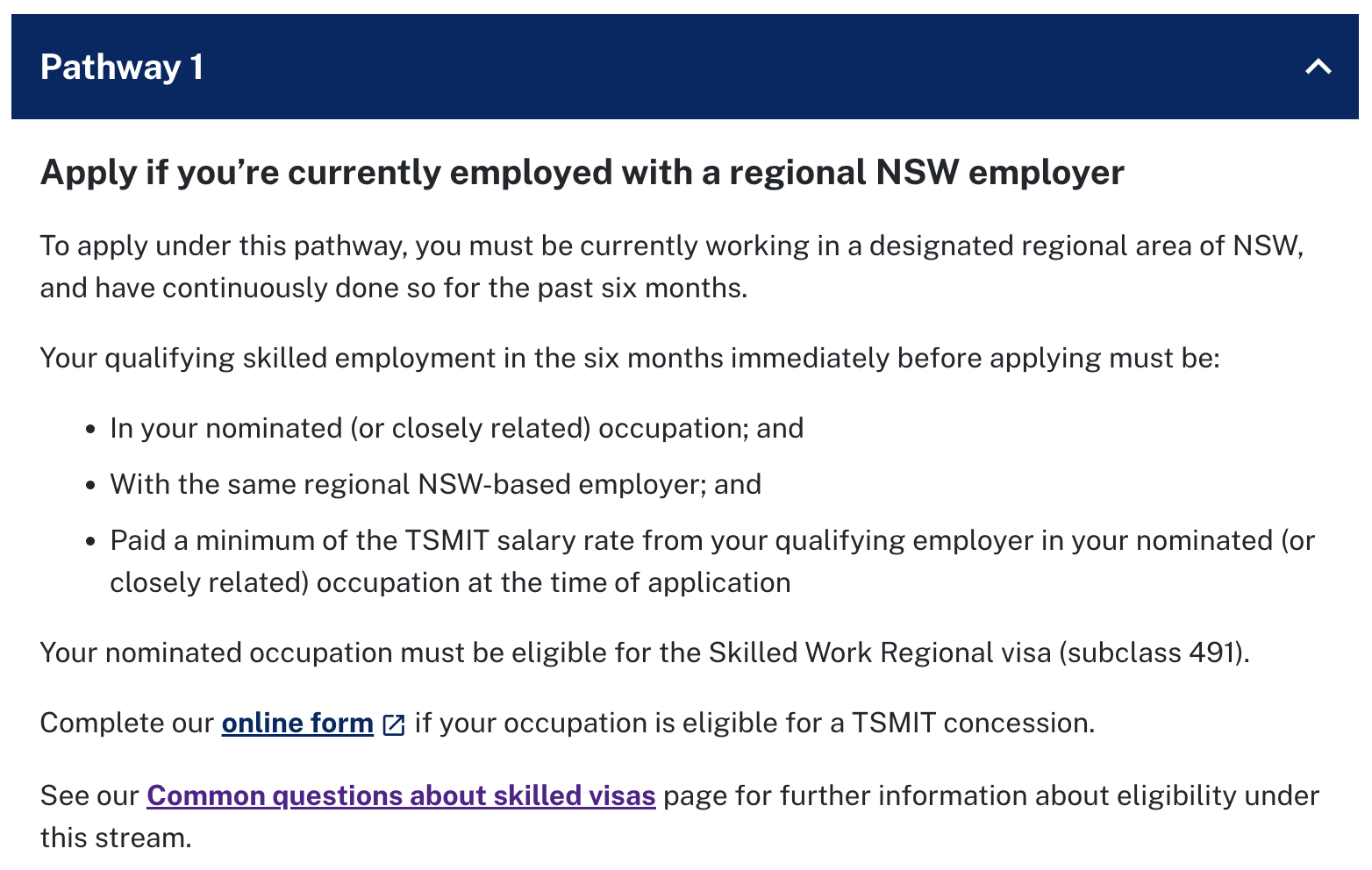1372x870 pixels.
Task: Click the words "Complete our" before the form link
Action: click(x=126, y=723)
